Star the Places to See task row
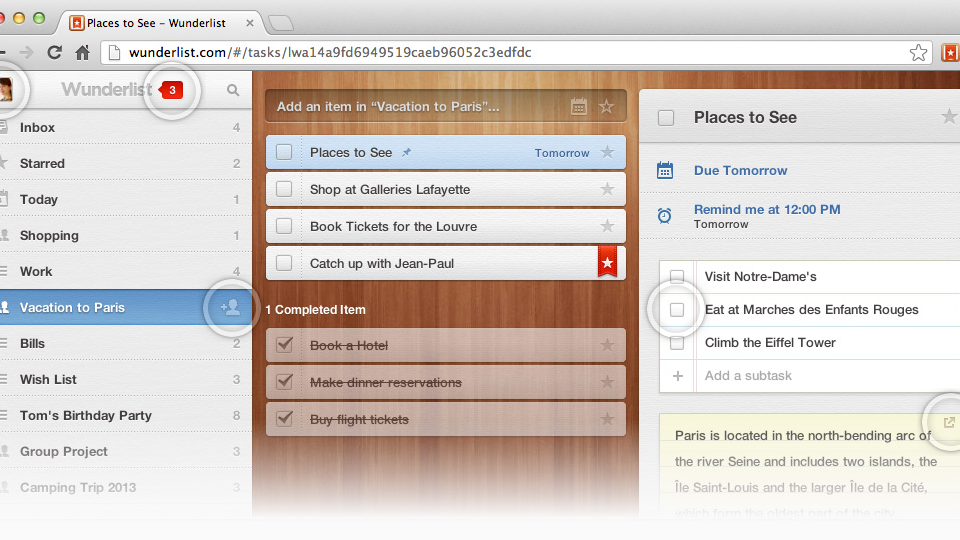 click(607, 152)
